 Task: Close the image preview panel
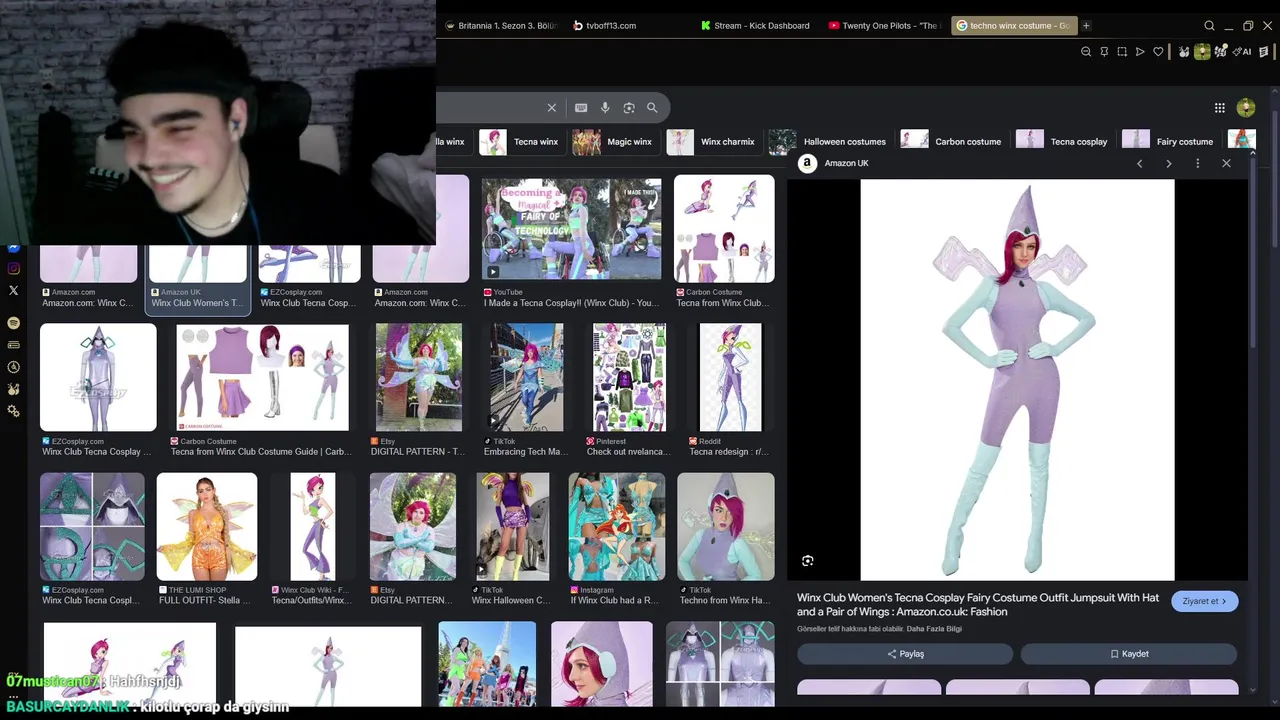pyautogui.click(x=1226, y=163)
